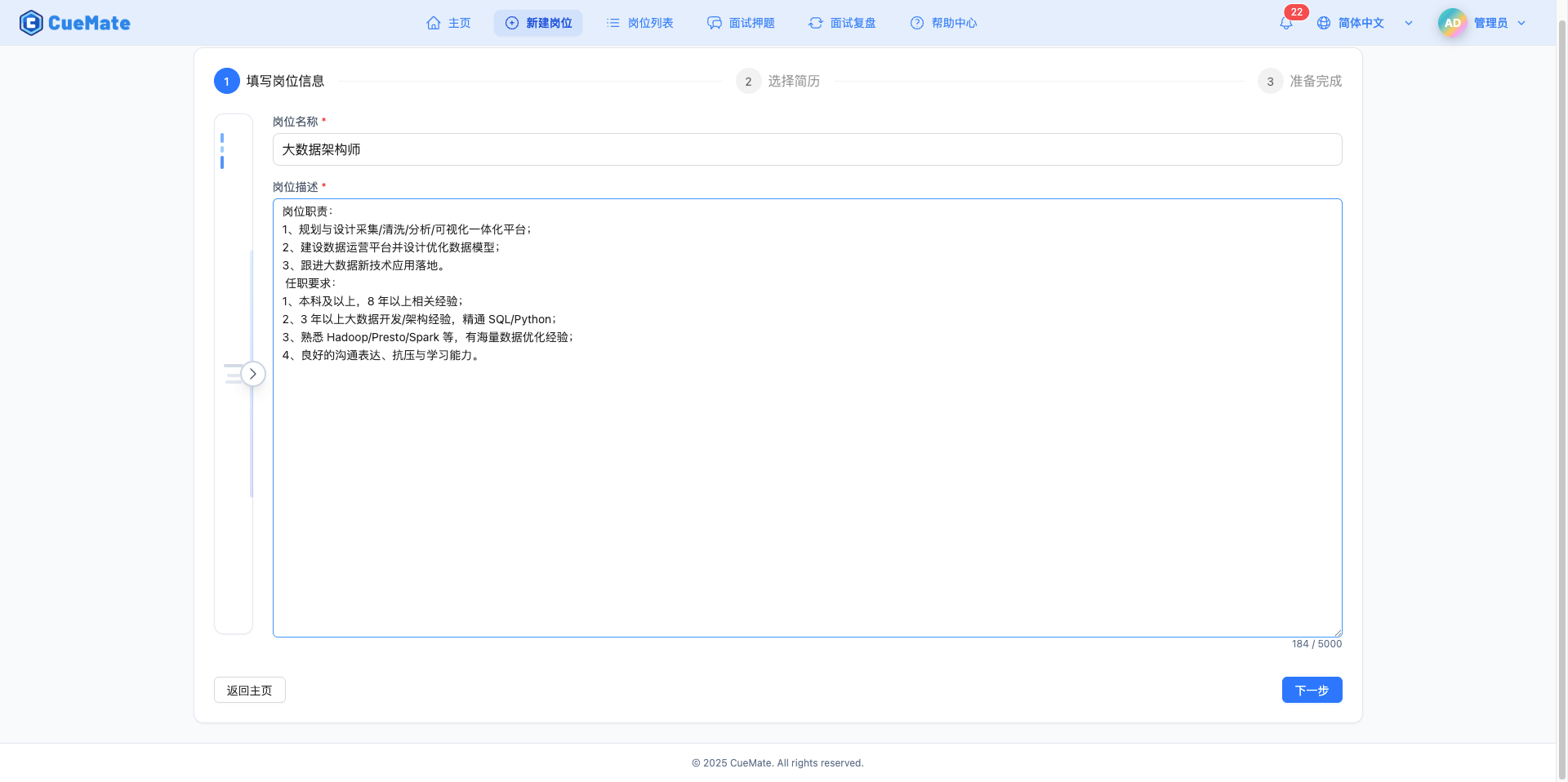
Task: Click step 3 准备完成 indicator
Action: tap(1270, 81)
